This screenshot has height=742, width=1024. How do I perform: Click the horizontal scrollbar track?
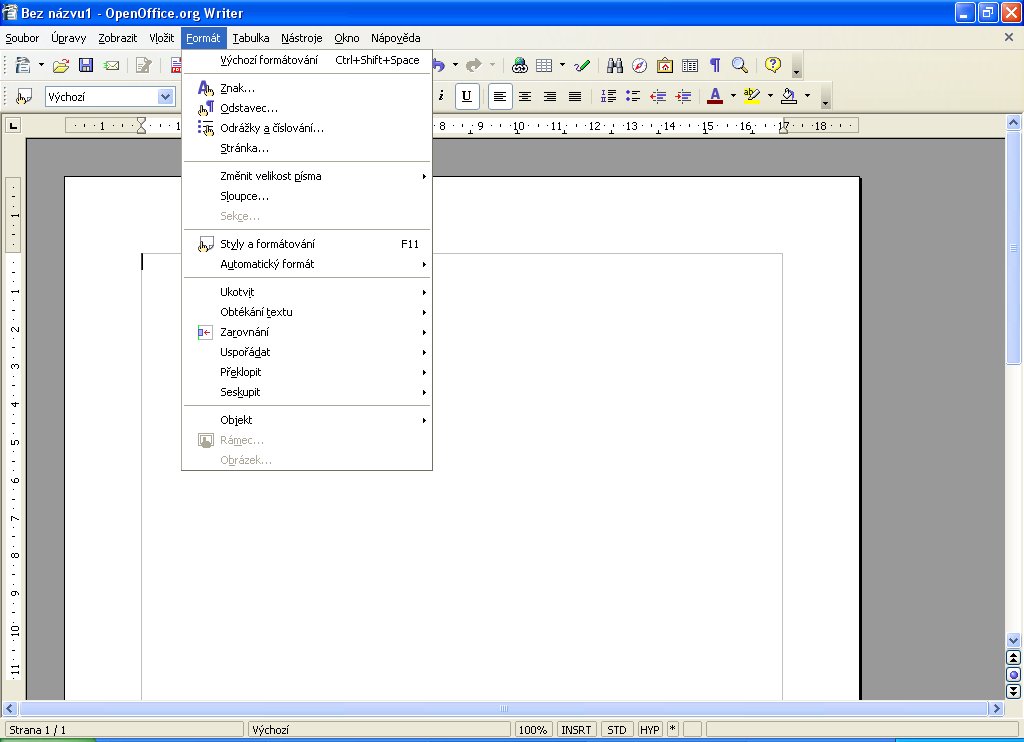(x=503, y=708)
